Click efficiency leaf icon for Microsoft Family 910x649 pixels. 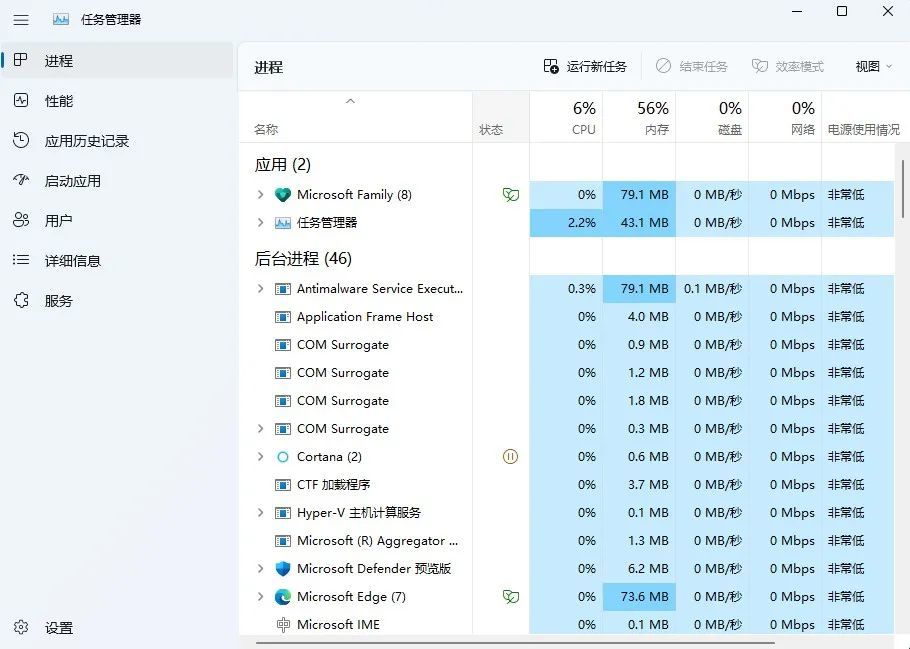pos(511,195)
